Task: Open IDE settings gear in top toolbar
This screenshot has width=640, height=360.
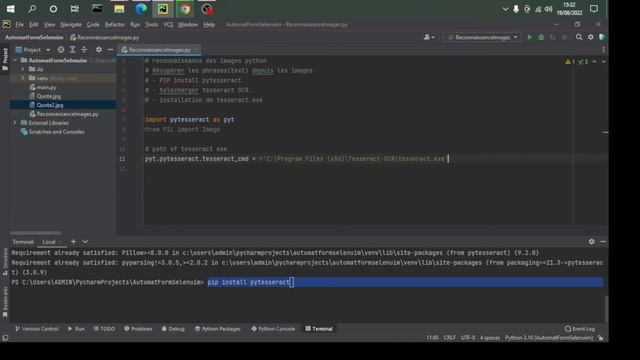Action: click(591, 37)
